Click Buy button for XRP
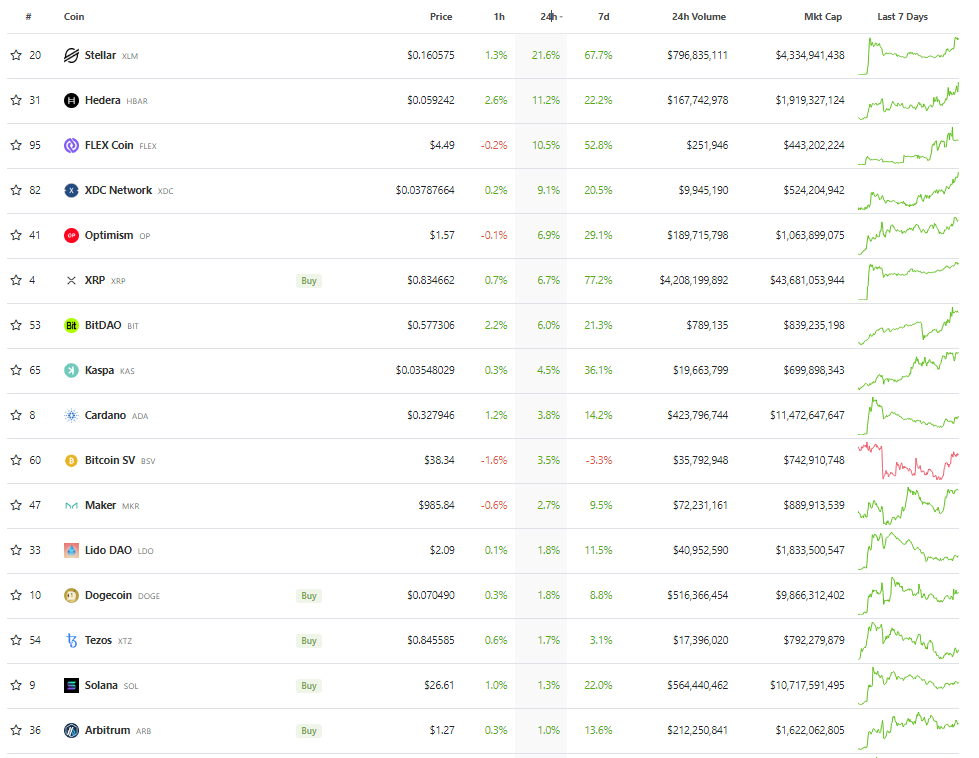Screen dimensions: 979x758 coord(309,280)
